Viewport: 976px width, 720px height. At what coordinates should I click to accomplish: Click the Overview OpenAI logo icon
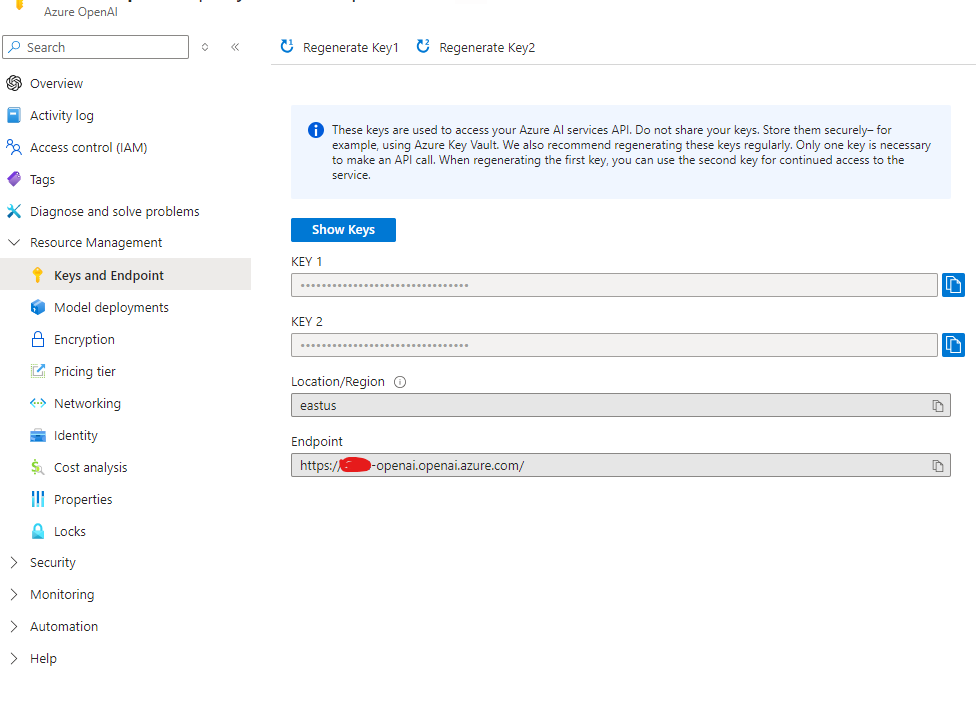pyautogui.click(x=14, y=83)
